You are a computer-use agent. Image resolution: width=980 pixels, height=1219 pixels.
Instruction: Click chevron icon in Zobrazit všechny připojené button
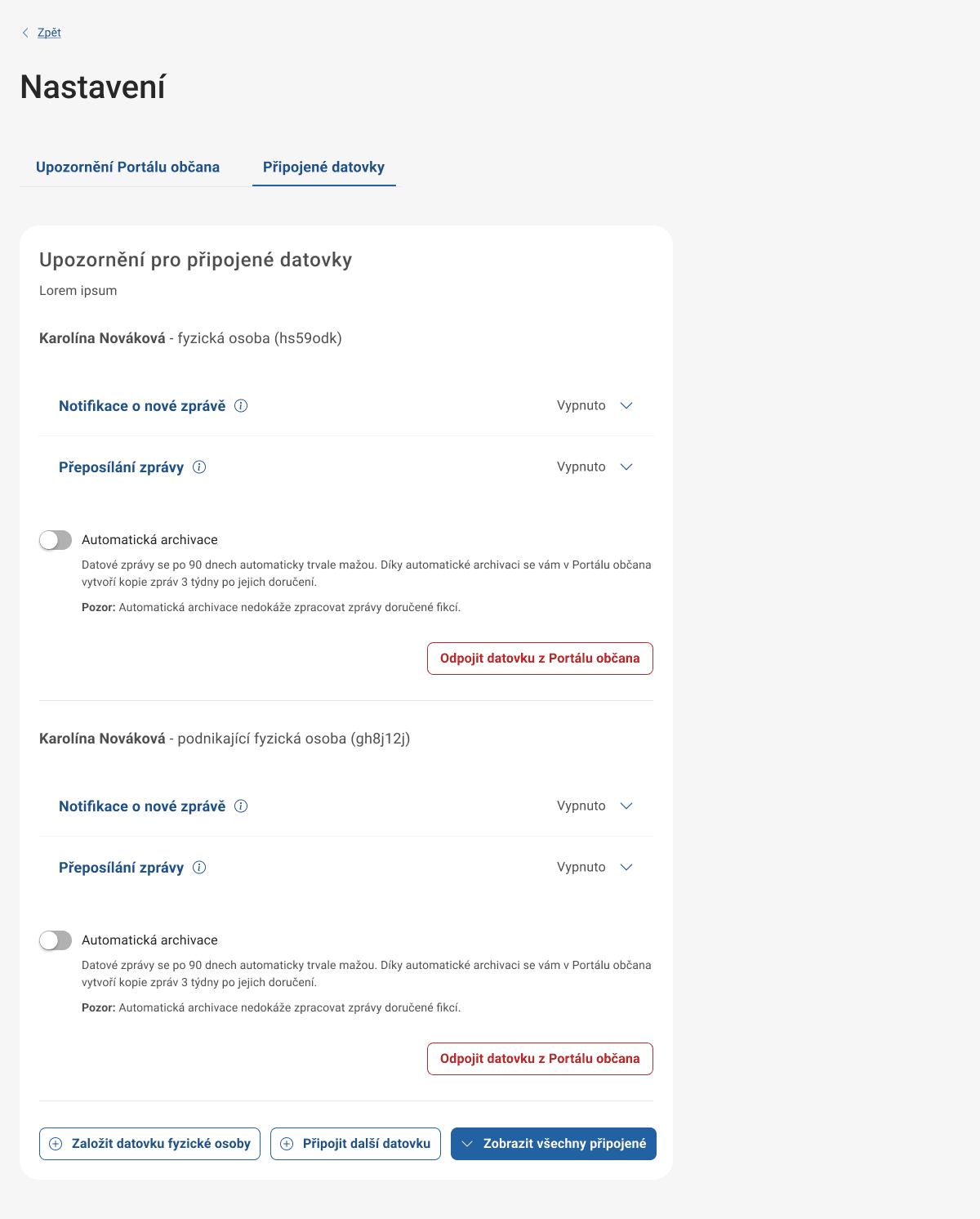(467, 1144)
